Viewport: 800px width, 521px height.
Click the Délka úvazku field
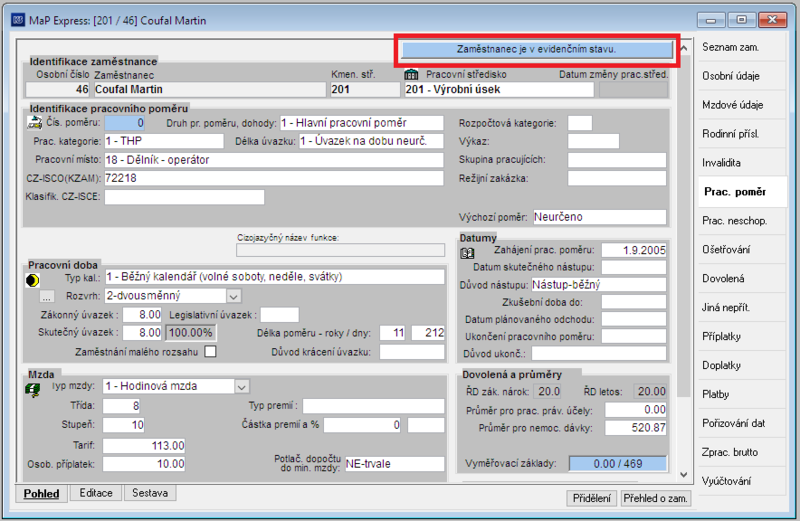(371, 141)
